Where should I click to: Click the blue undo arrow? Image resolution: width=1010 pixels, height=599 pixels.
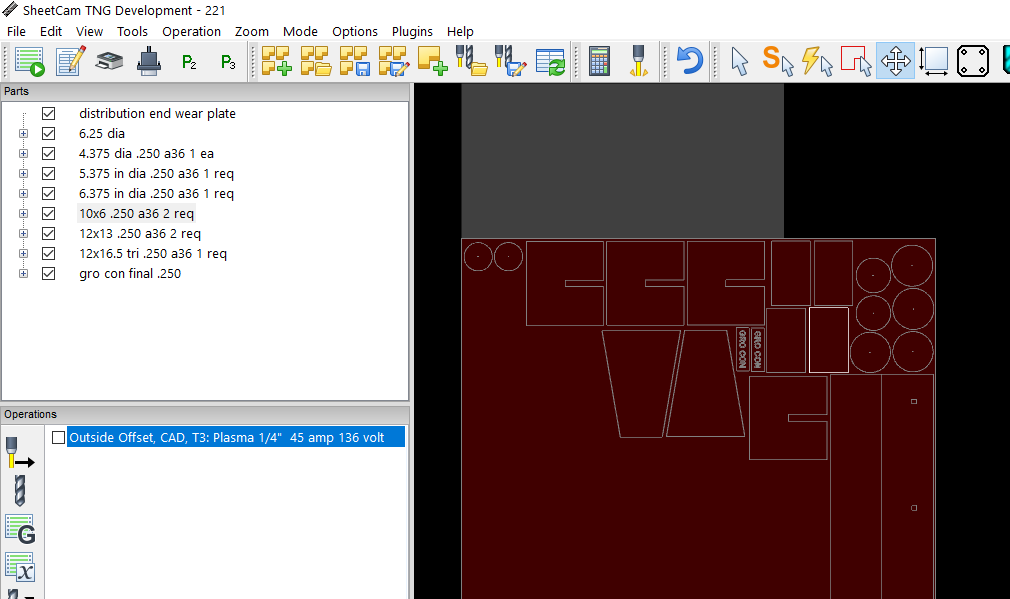point(689,62)
